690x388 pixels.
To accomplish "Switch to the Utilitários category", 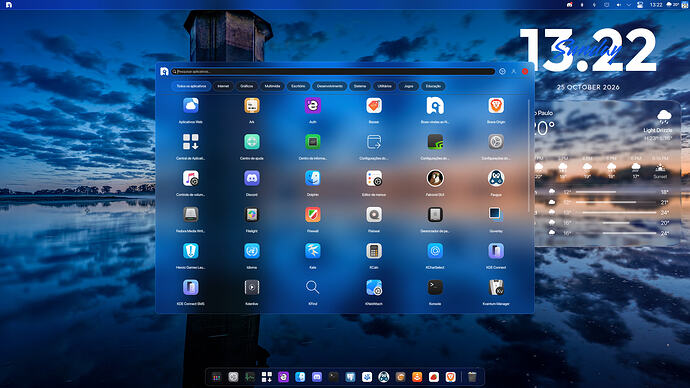I will (384, 86).
